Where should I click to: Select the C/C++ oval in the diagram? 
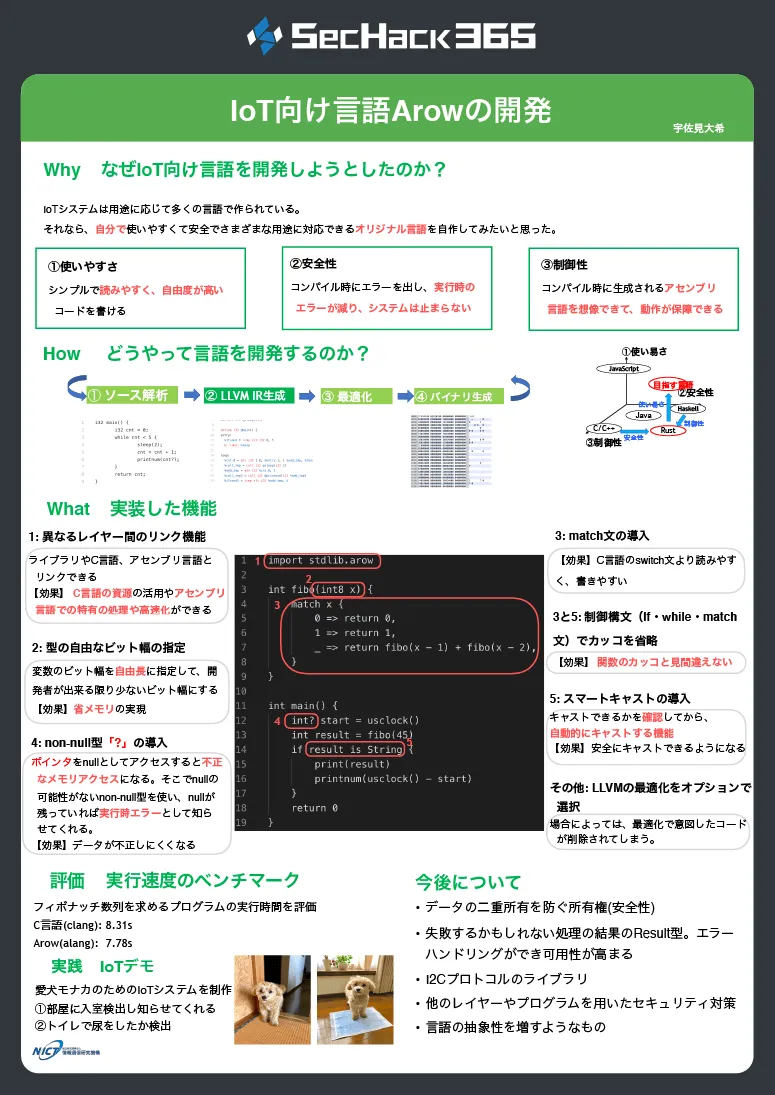pyautogui.click(x=603, y=428)
